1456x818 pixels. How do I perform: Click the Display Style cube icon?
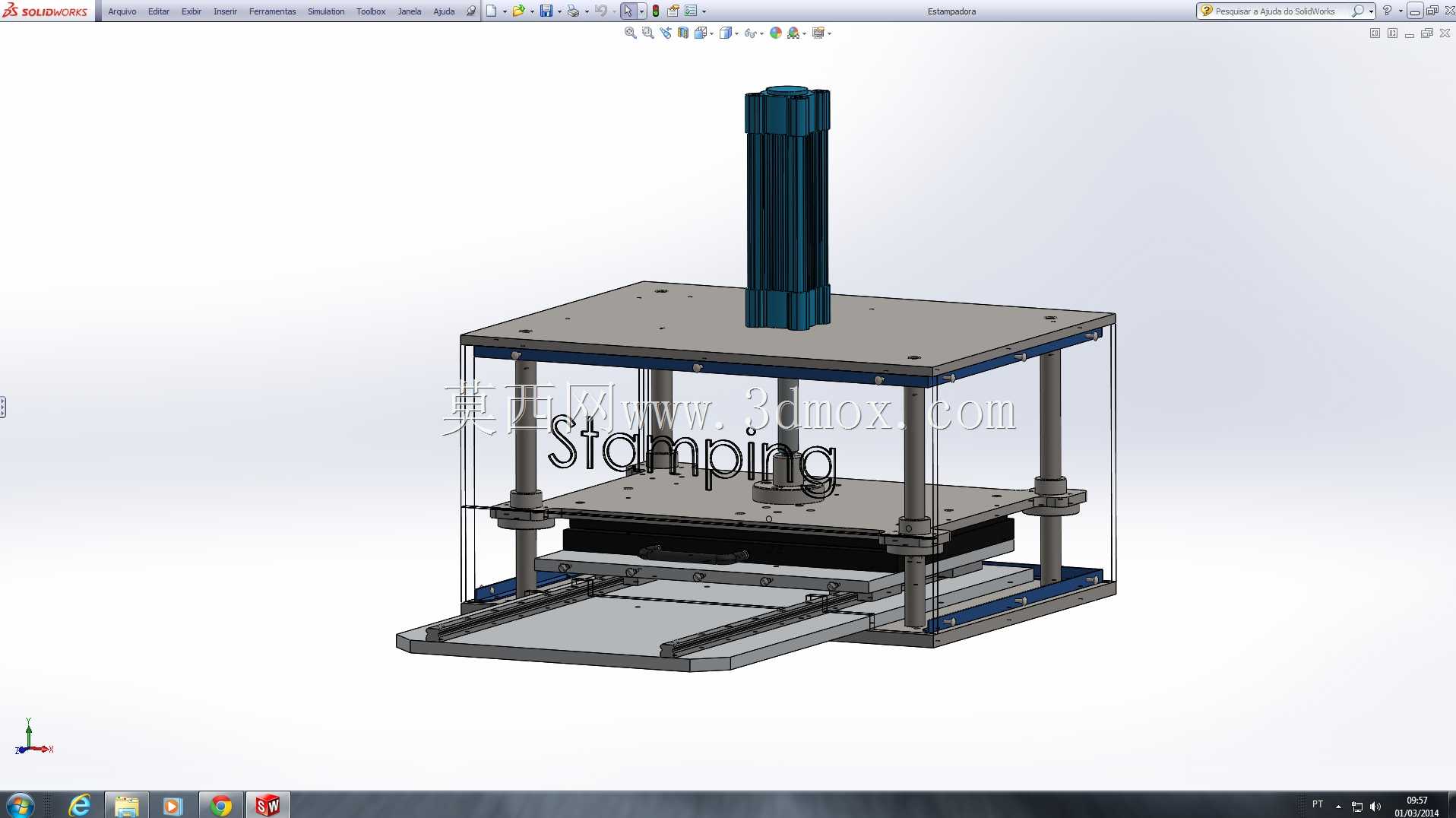tap(726, 33)
